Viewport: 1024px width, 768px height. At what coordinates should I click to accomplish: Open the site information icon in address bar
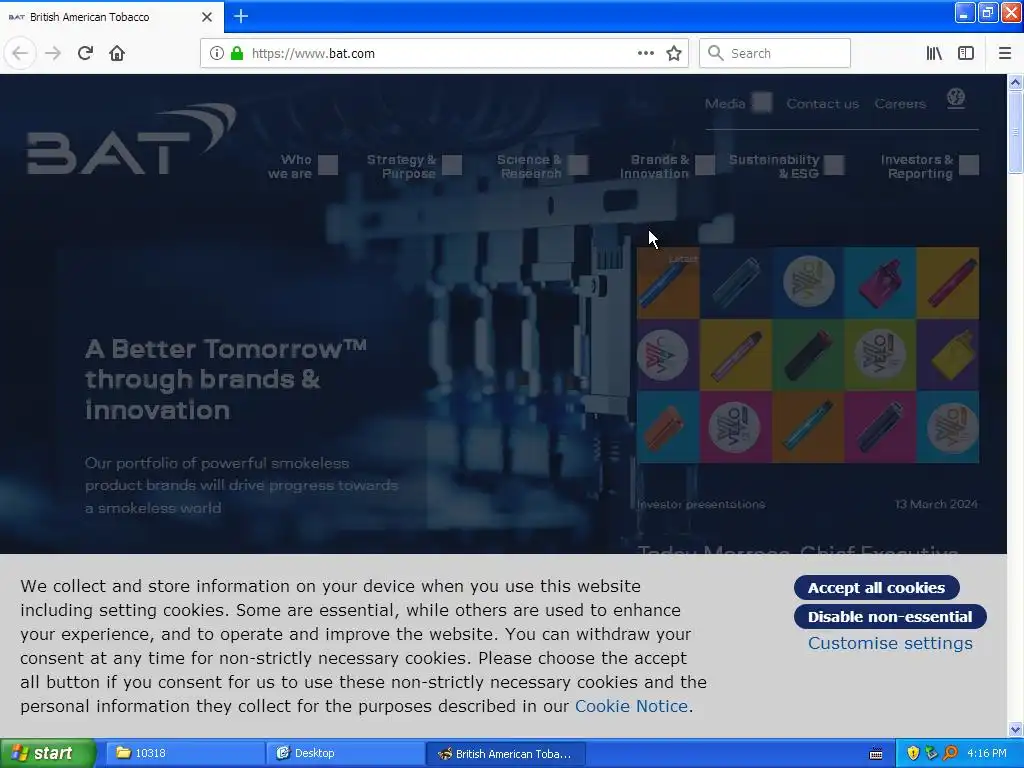(217, 53)
